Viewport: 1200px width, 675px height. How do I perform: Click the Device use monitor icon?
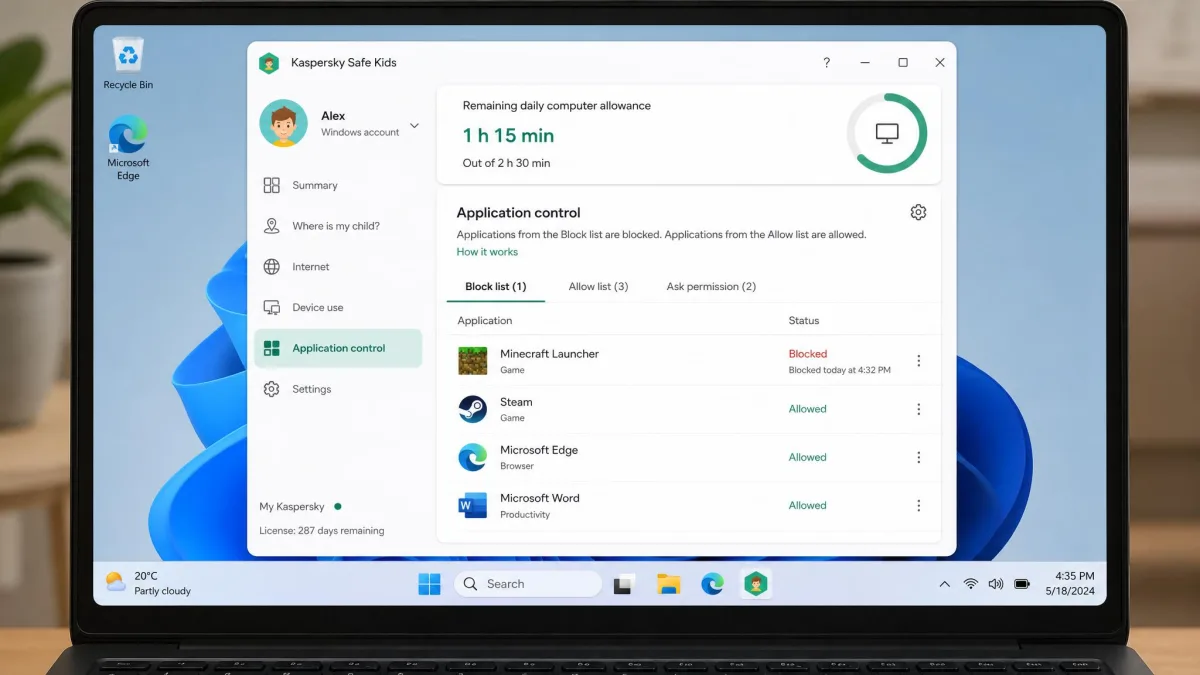coord(271,308)
